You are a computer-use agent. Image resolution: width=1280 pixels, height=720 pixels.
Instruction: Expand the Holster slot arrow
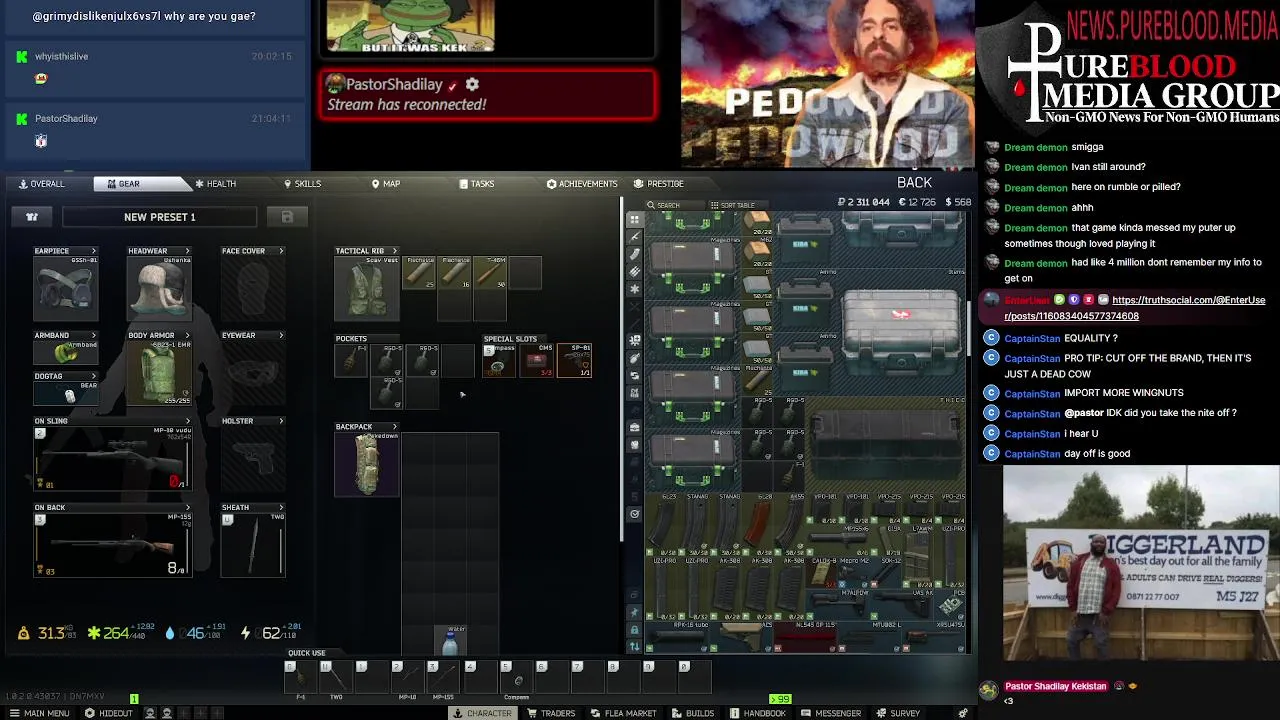(x=281, y=421)
